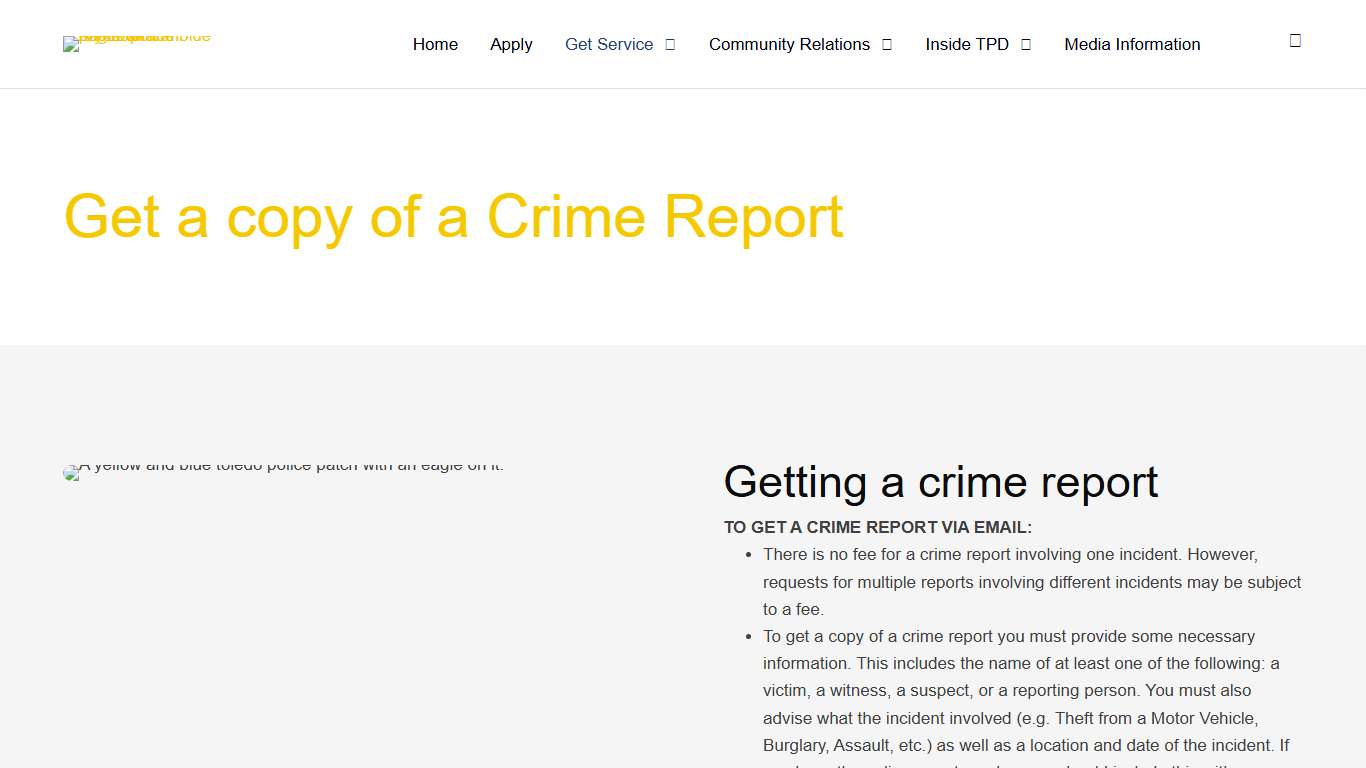Click the chevron icon beside Get Service
The height and width of the screenshot is (768, 1366).
point(671,44)
